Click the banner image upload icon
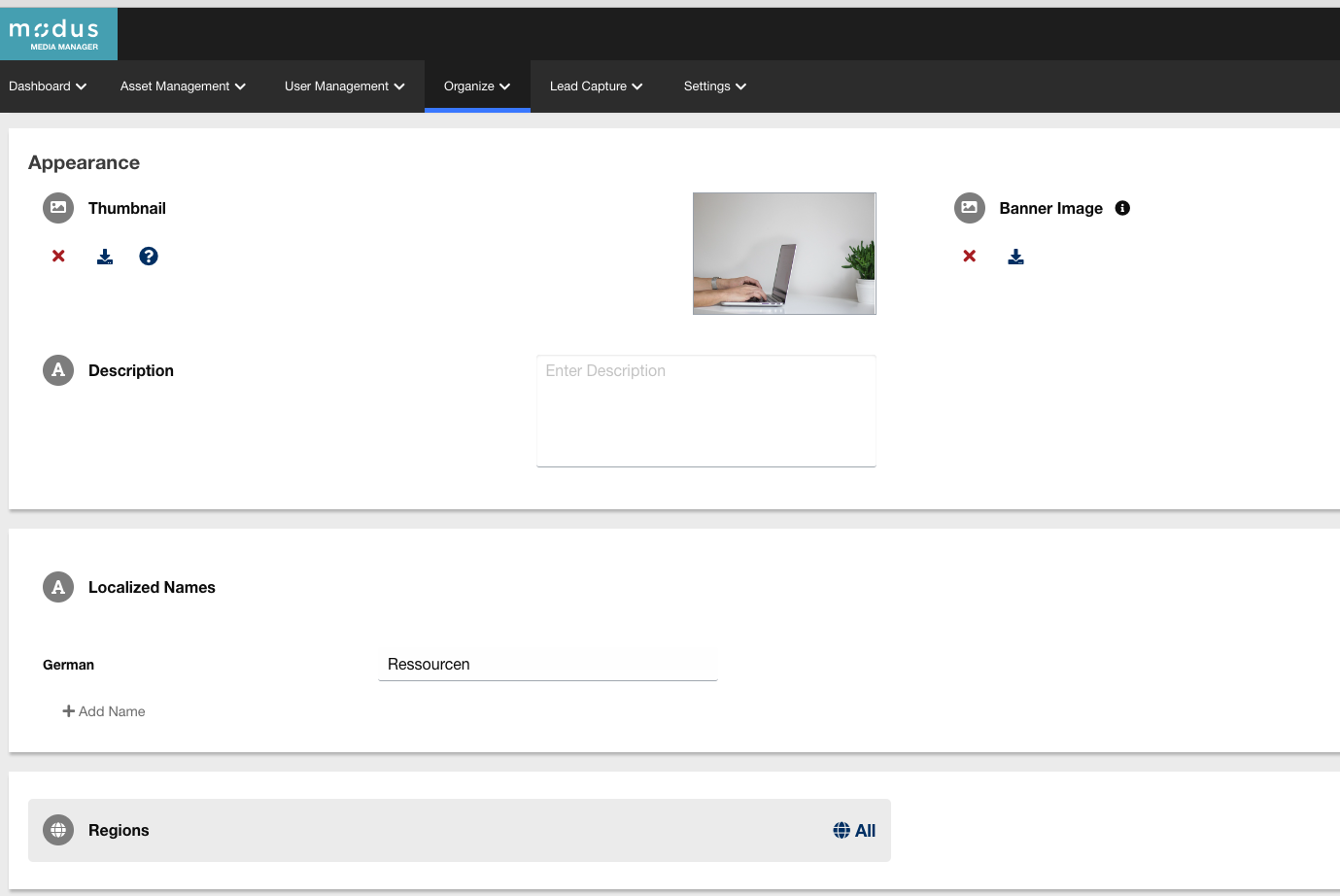The width and height of the screenshot is (1340, 896). coord(1015,257)
